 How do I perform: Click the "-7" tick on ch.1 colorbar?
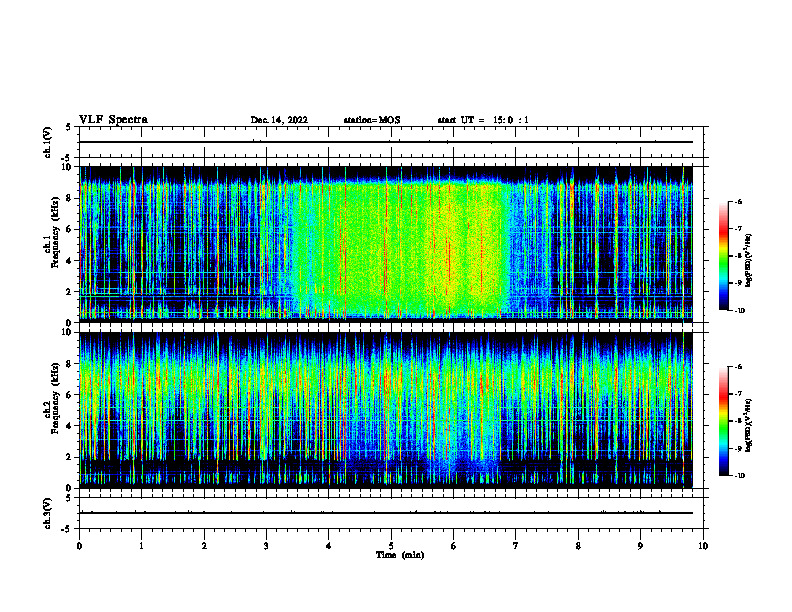pyautogui.click(x=738, y=229)
